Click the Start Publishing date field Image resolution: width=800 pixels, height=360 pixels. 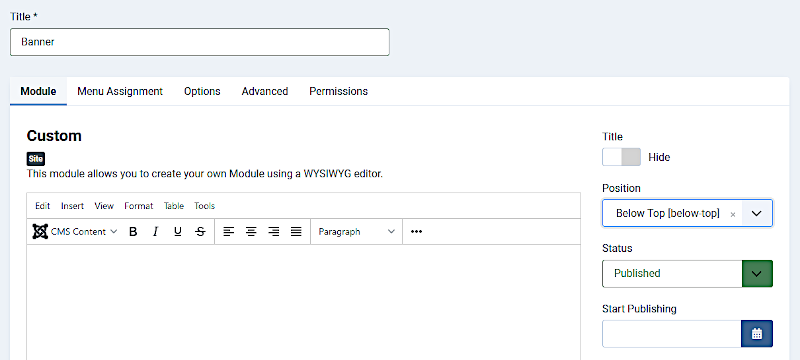click(671, 334)
